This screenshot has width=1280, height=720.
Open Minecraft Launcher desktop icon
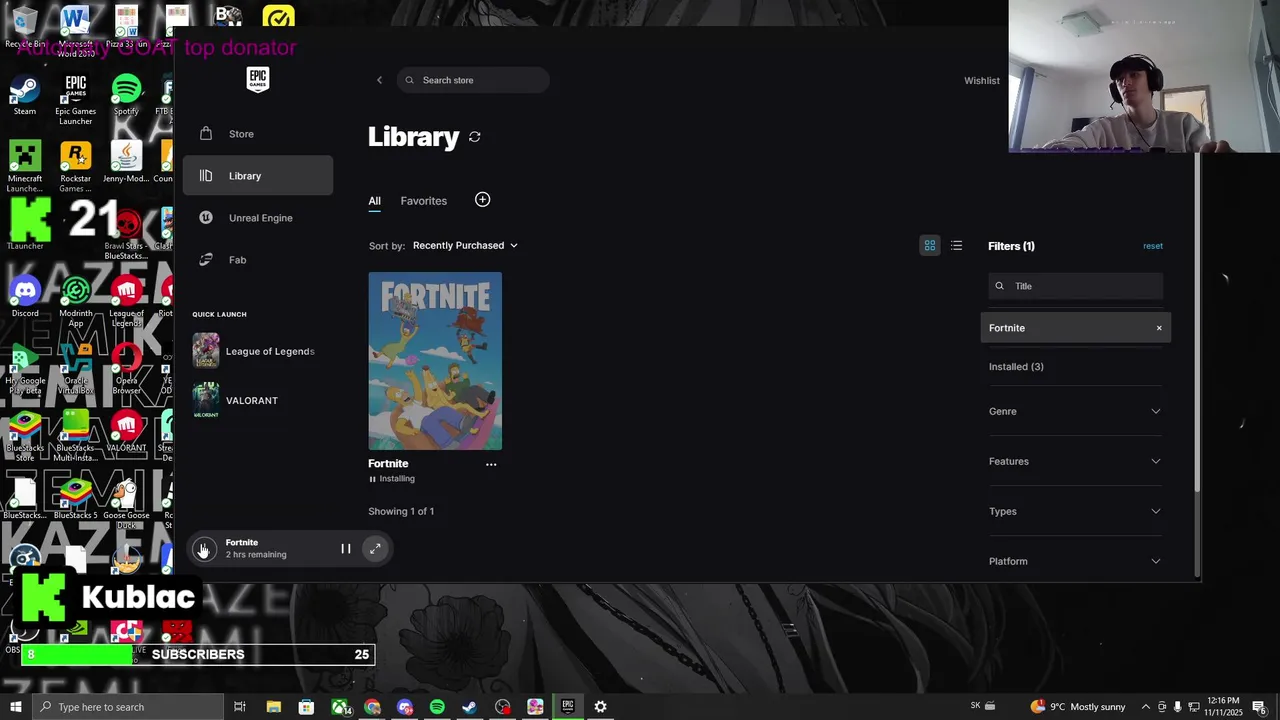pos(25,167)
